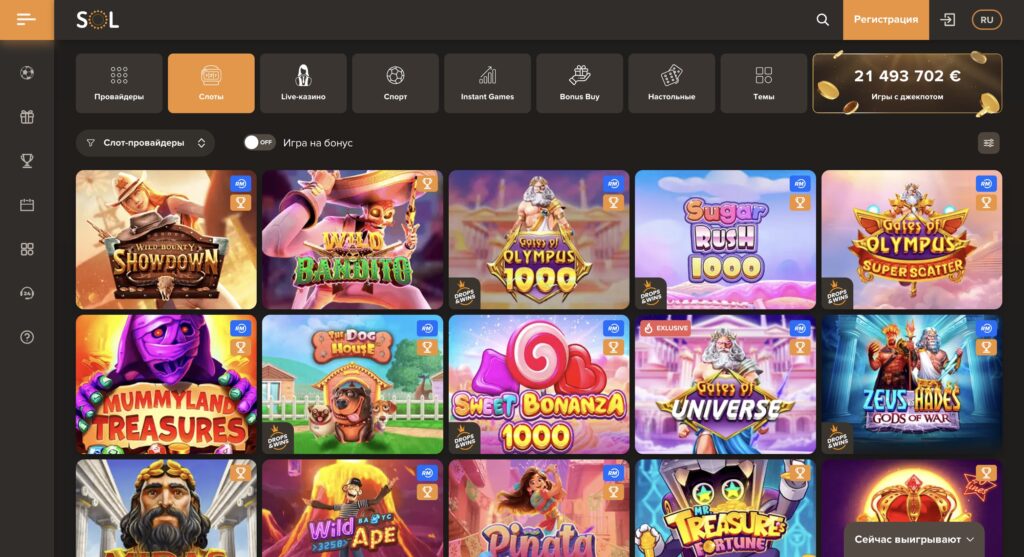Open sidebar 24-hour support icon

(27, 293)
